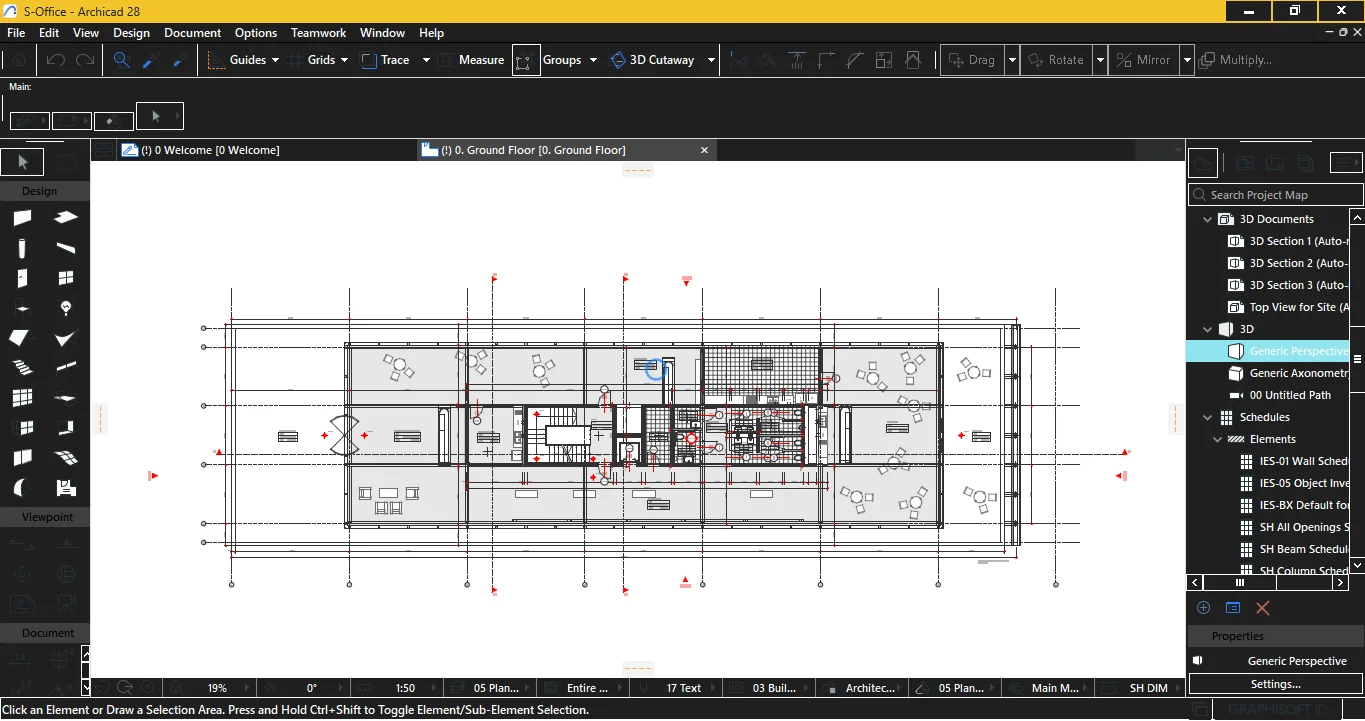Open the Teamwork menu
This screenshot has width=1365, height=721.
(x=318, y=33)
